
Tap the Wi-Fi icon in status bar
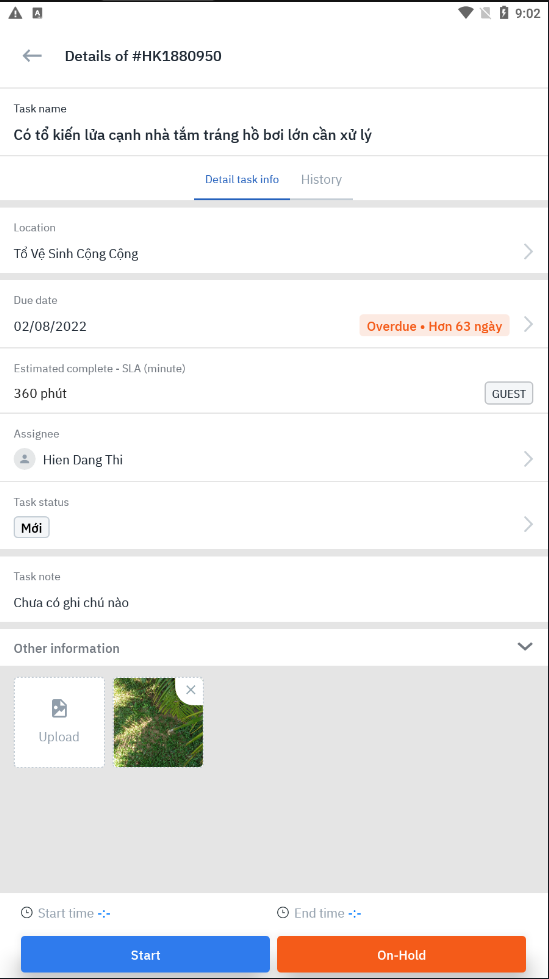[x=465, y=13]
